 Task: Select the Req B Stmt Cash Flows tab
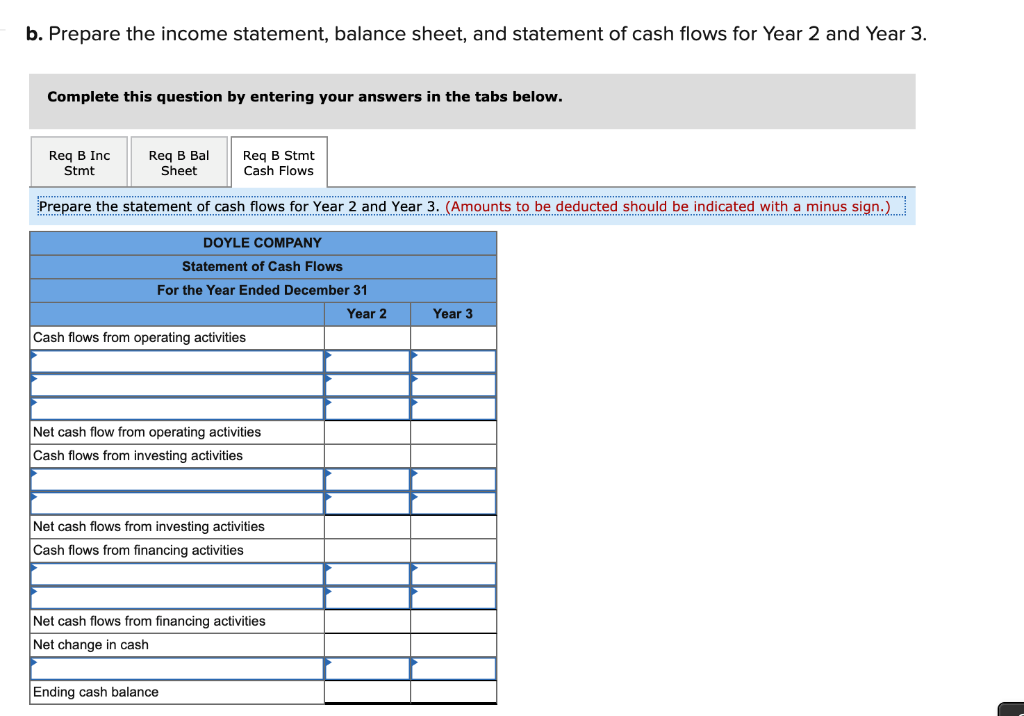279,161
